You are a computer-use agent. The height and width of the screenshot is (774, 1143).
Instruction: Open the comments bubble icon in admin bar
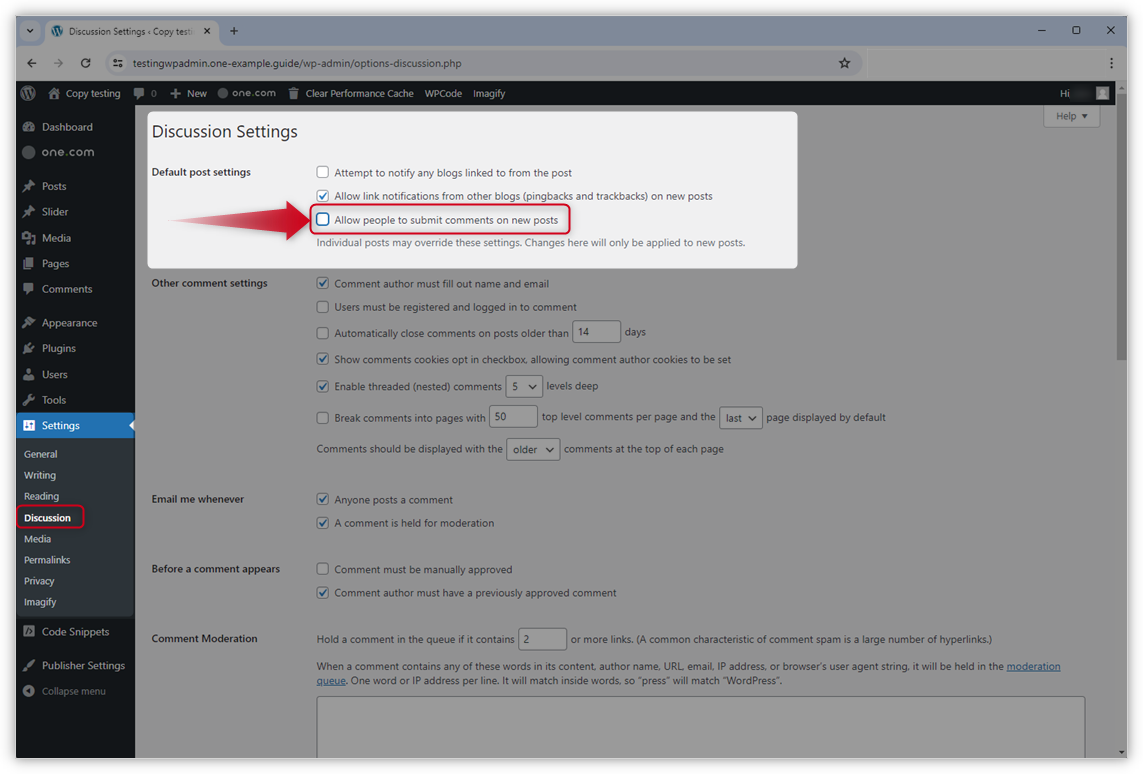tap(139, 93)
